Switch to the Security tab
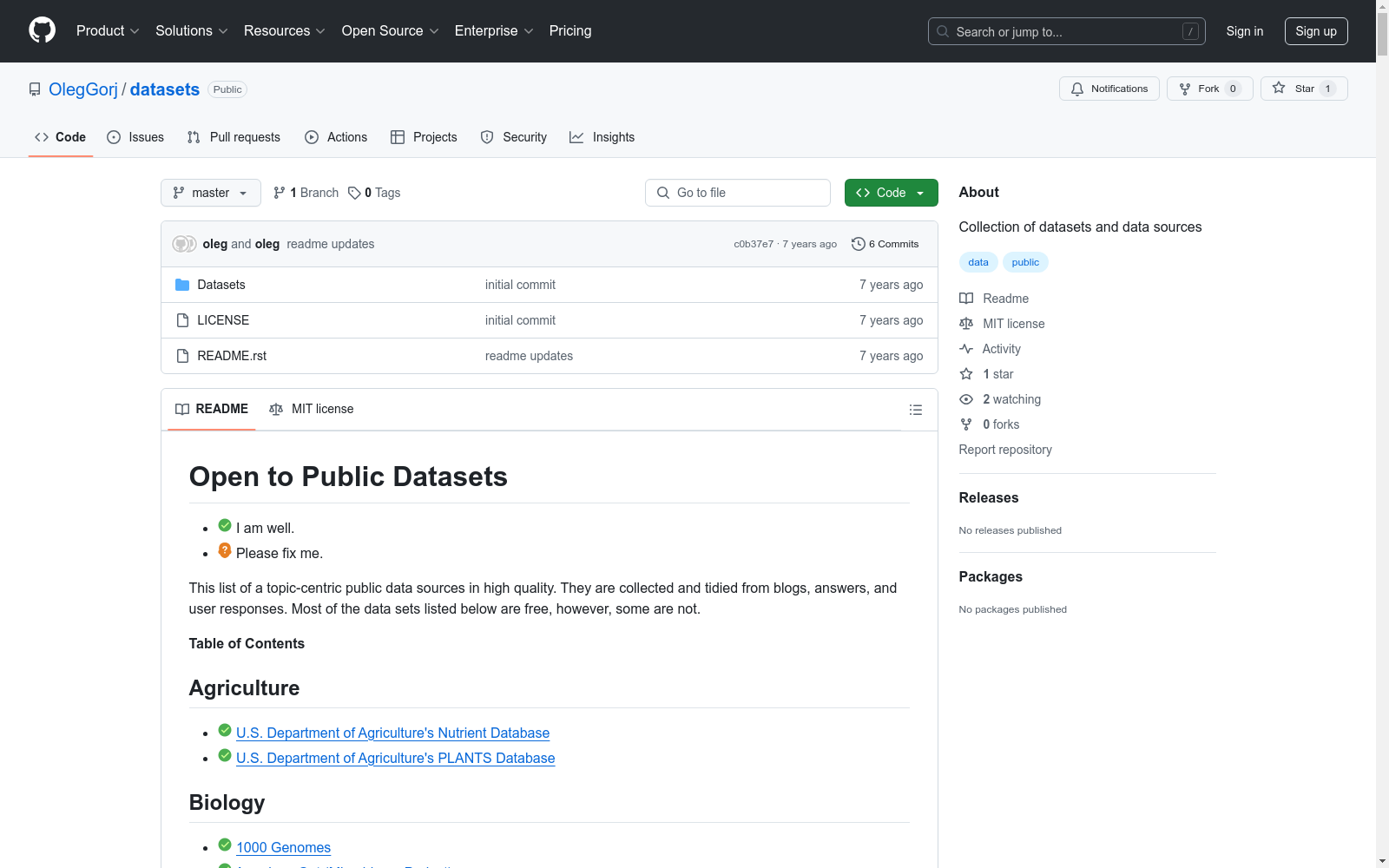 514,137
